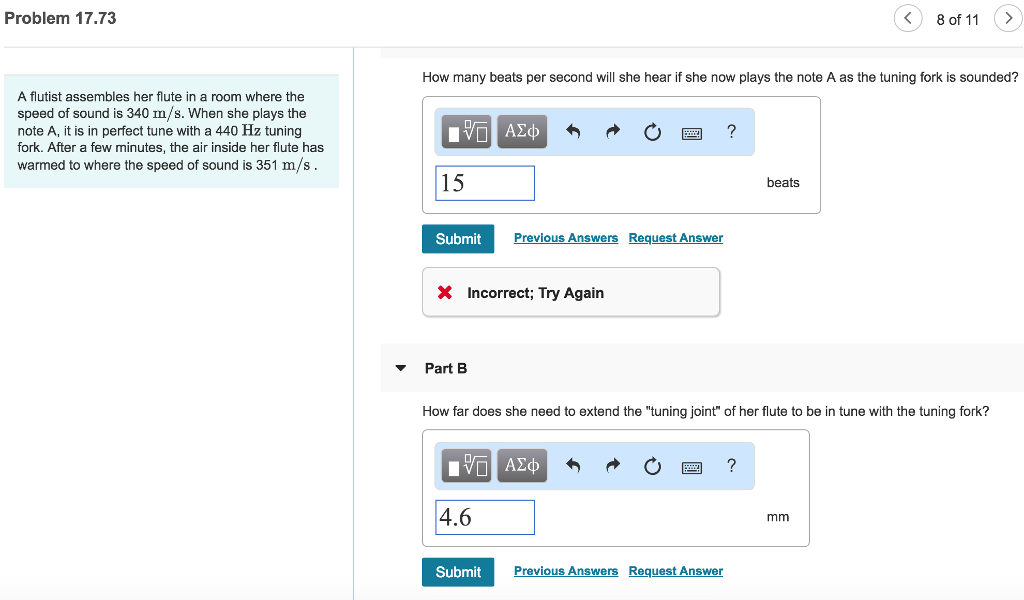Undo last edit in beats answer toolbar

573,132
